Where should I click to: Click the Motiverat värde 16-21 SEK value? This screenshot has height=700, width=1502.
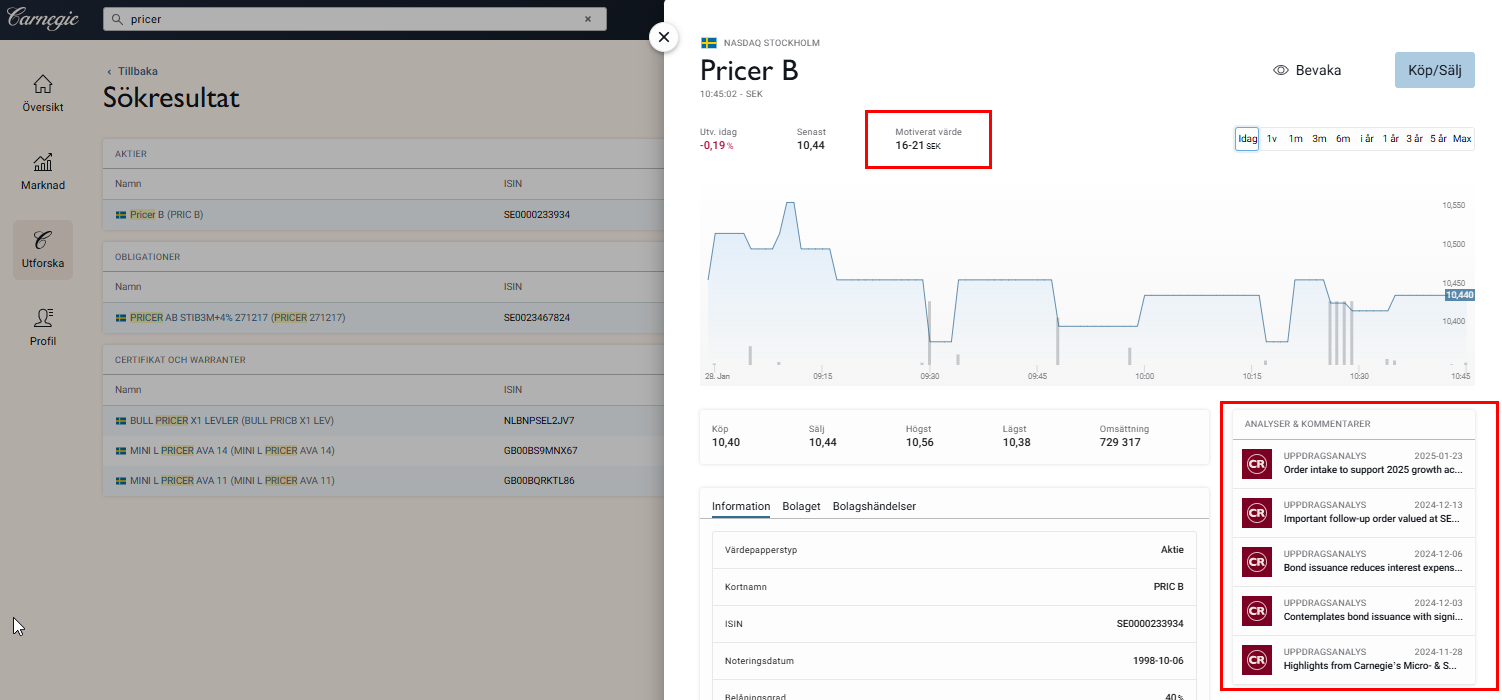click(918, 145)
